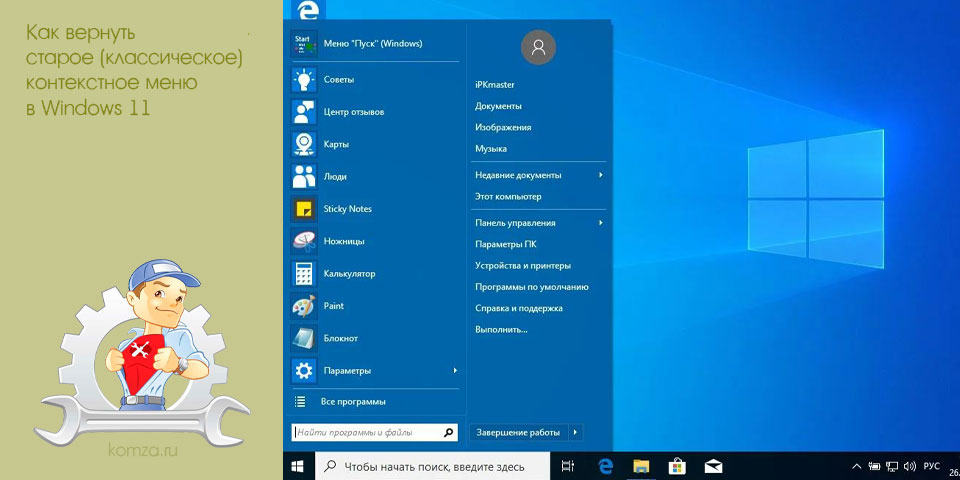Click the search magnifier in start menu
The width and height of the screenshot is (960, 480).
tap(449, 432)
